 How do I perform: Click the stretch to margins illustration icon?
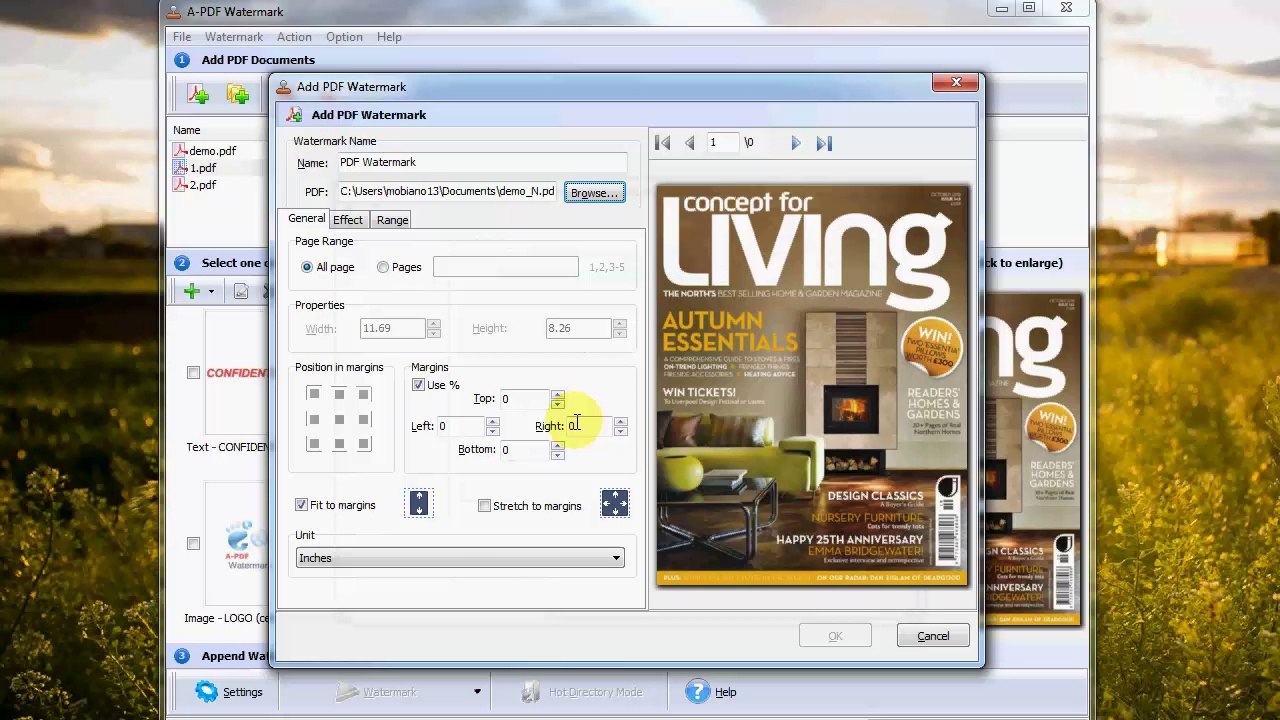tap(615, 503)
